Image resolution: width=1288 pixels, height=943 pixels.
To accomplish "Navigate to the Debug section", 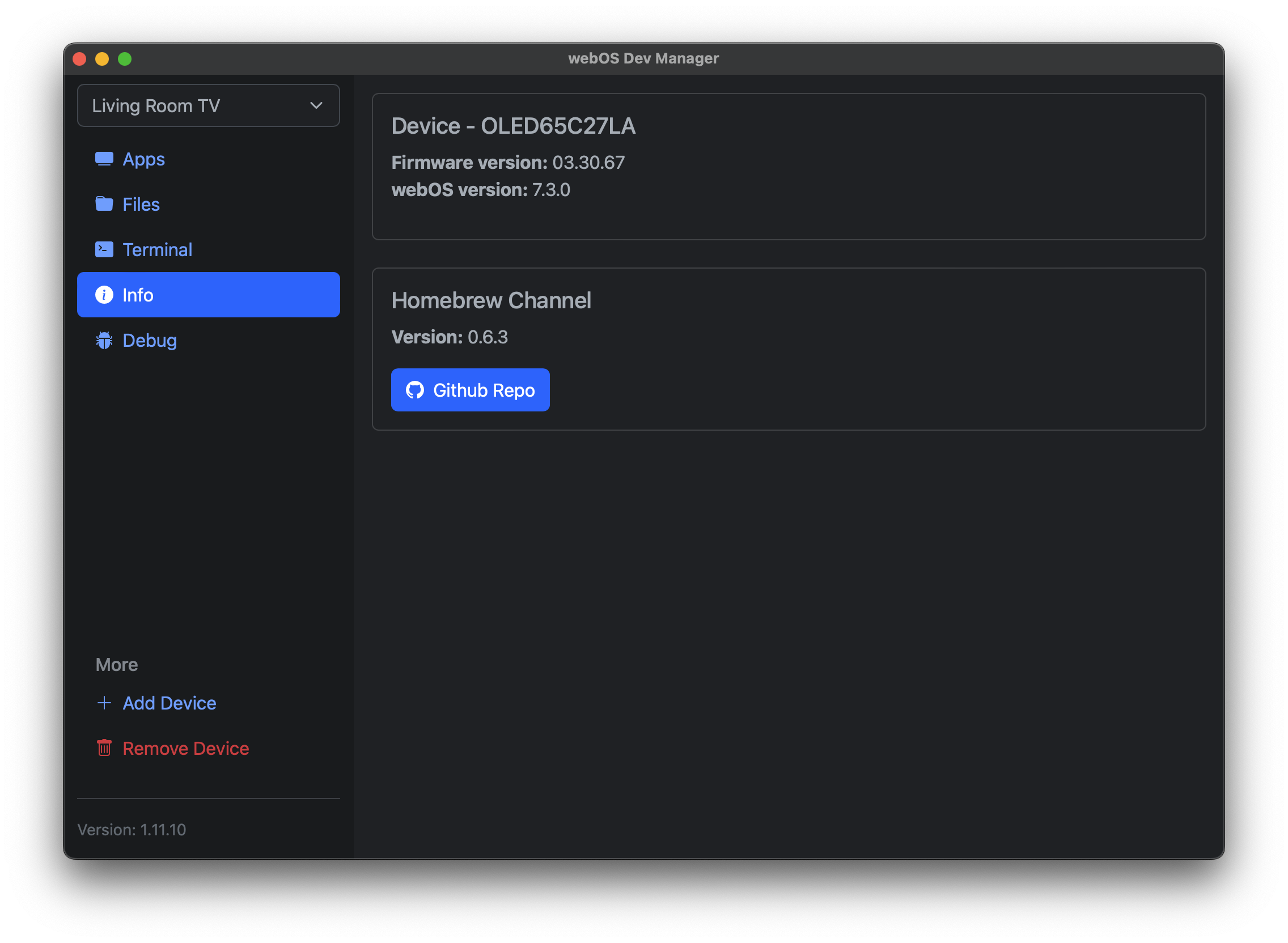I will pyautogui.click(x=149, y=340).
